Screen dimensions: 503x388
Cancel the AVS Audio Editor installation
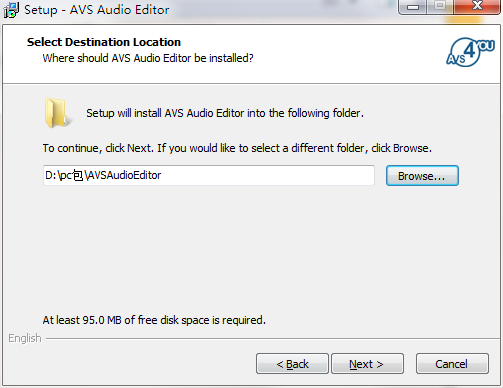point(452,364)
